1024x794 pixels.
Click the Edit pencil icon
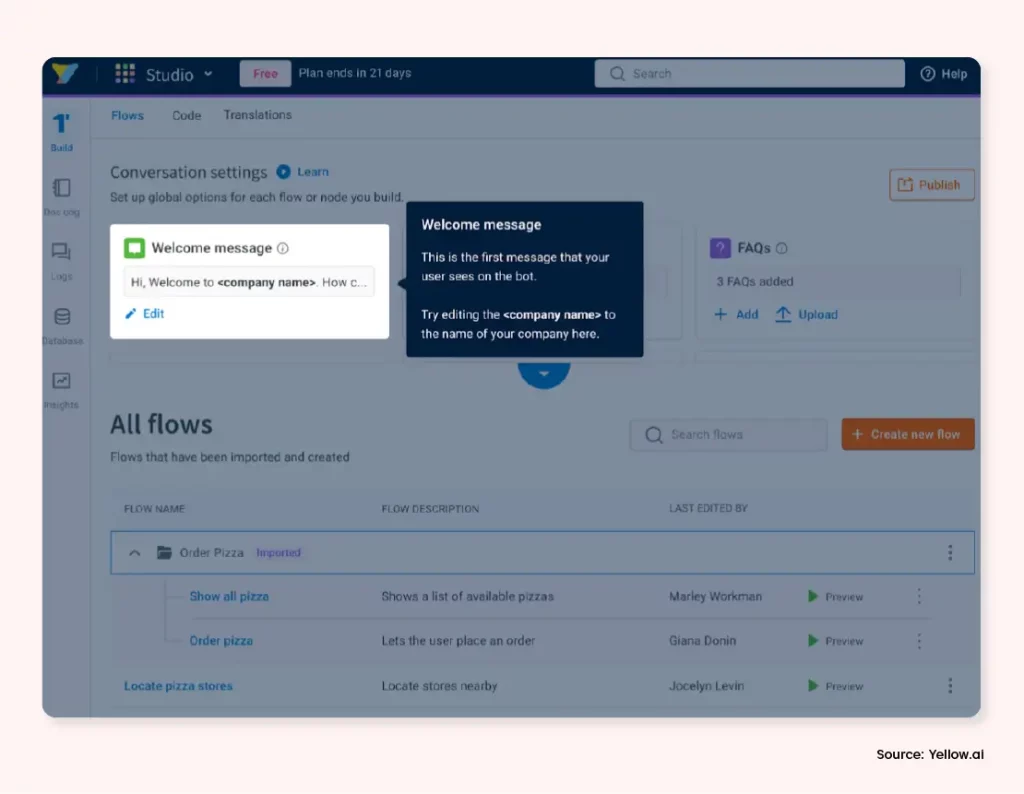pyautogui.click(x=131, y=314)
